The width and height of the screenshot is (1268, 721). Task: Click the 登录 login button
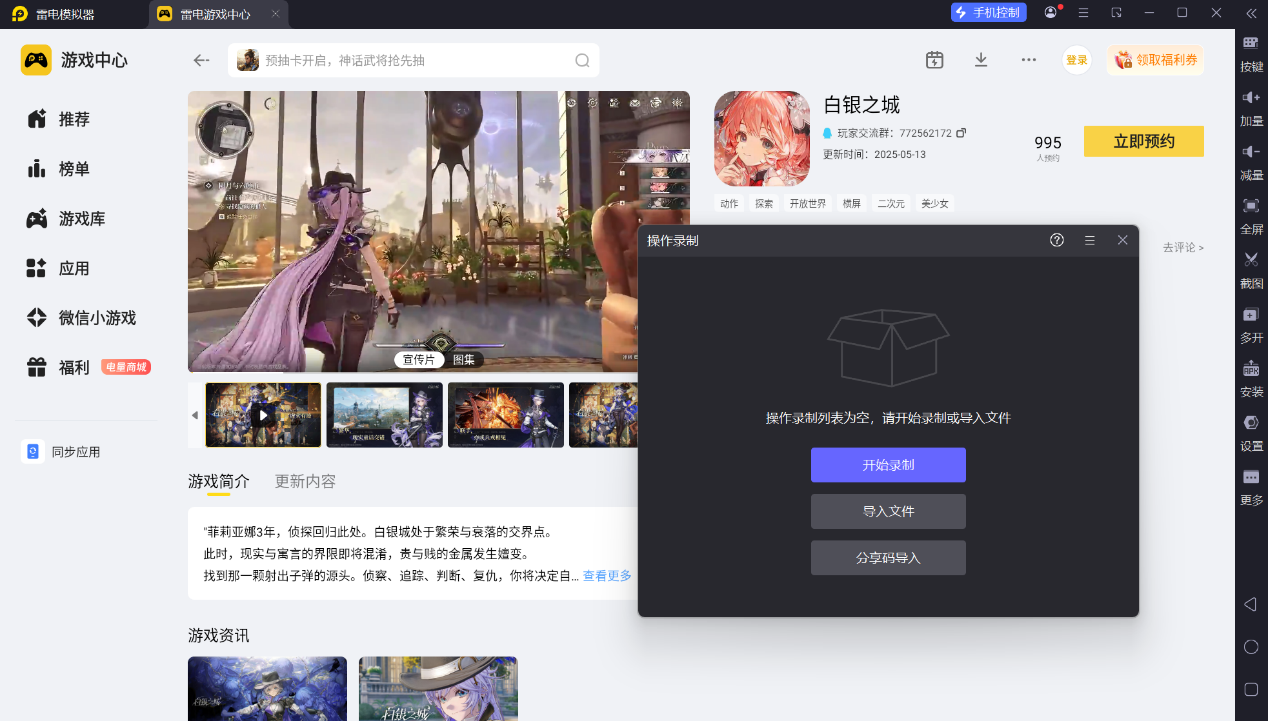(x=1077, y=60)
